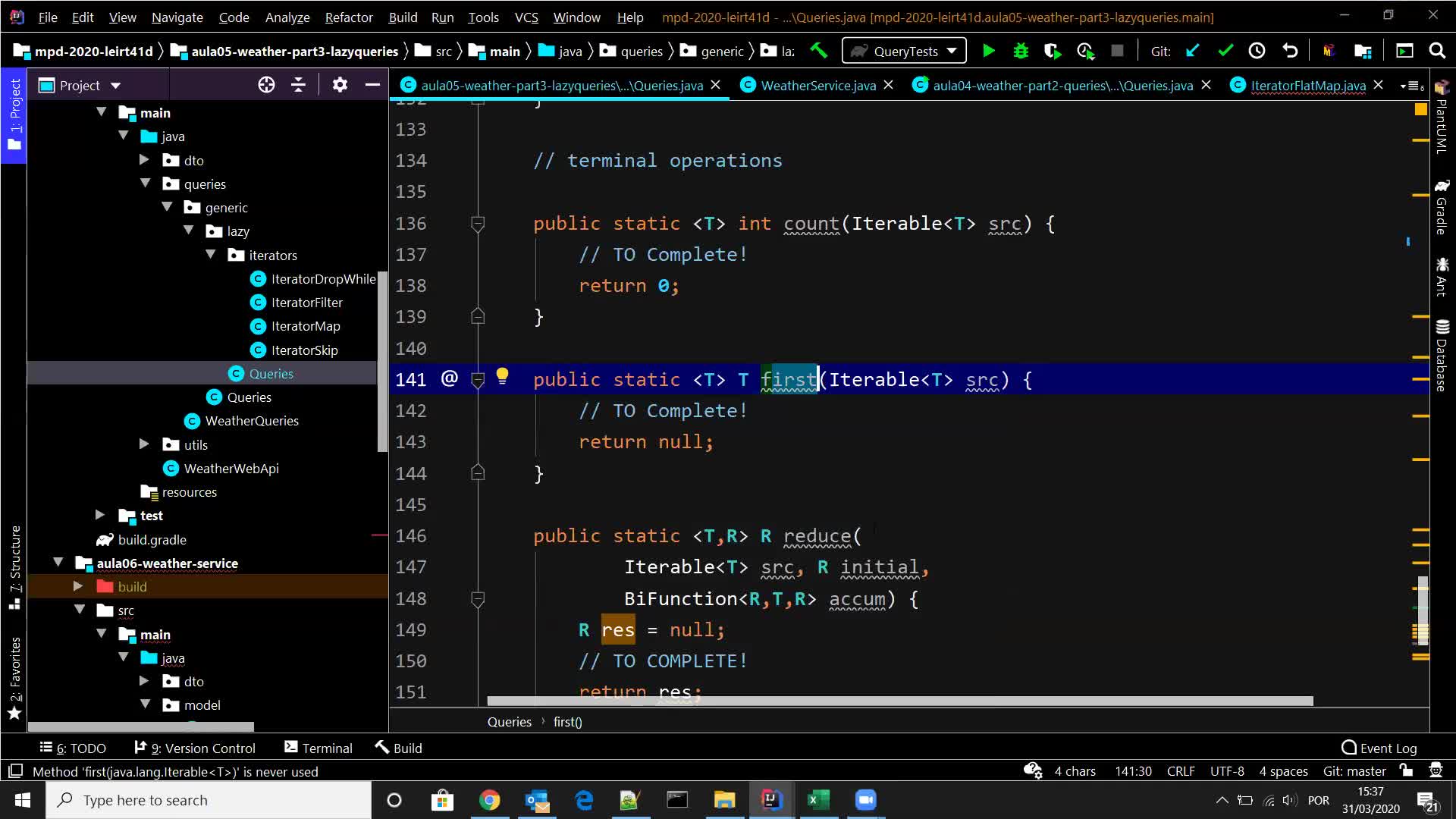Expand the build folder
The image size is (1456, 819).
click(78, 586)
